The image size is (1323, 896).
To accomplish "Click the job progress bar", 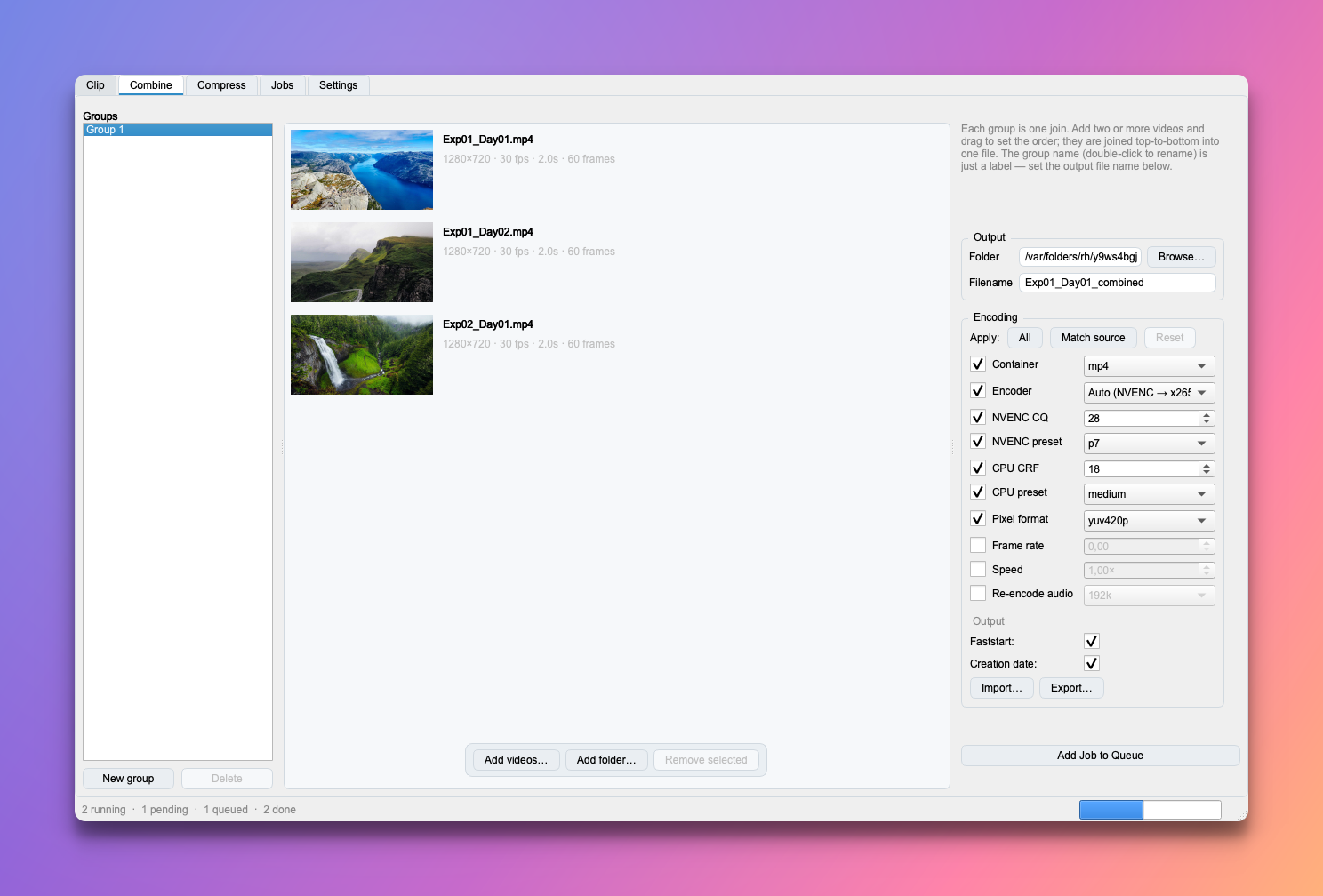I will [x=1150, y=810].
